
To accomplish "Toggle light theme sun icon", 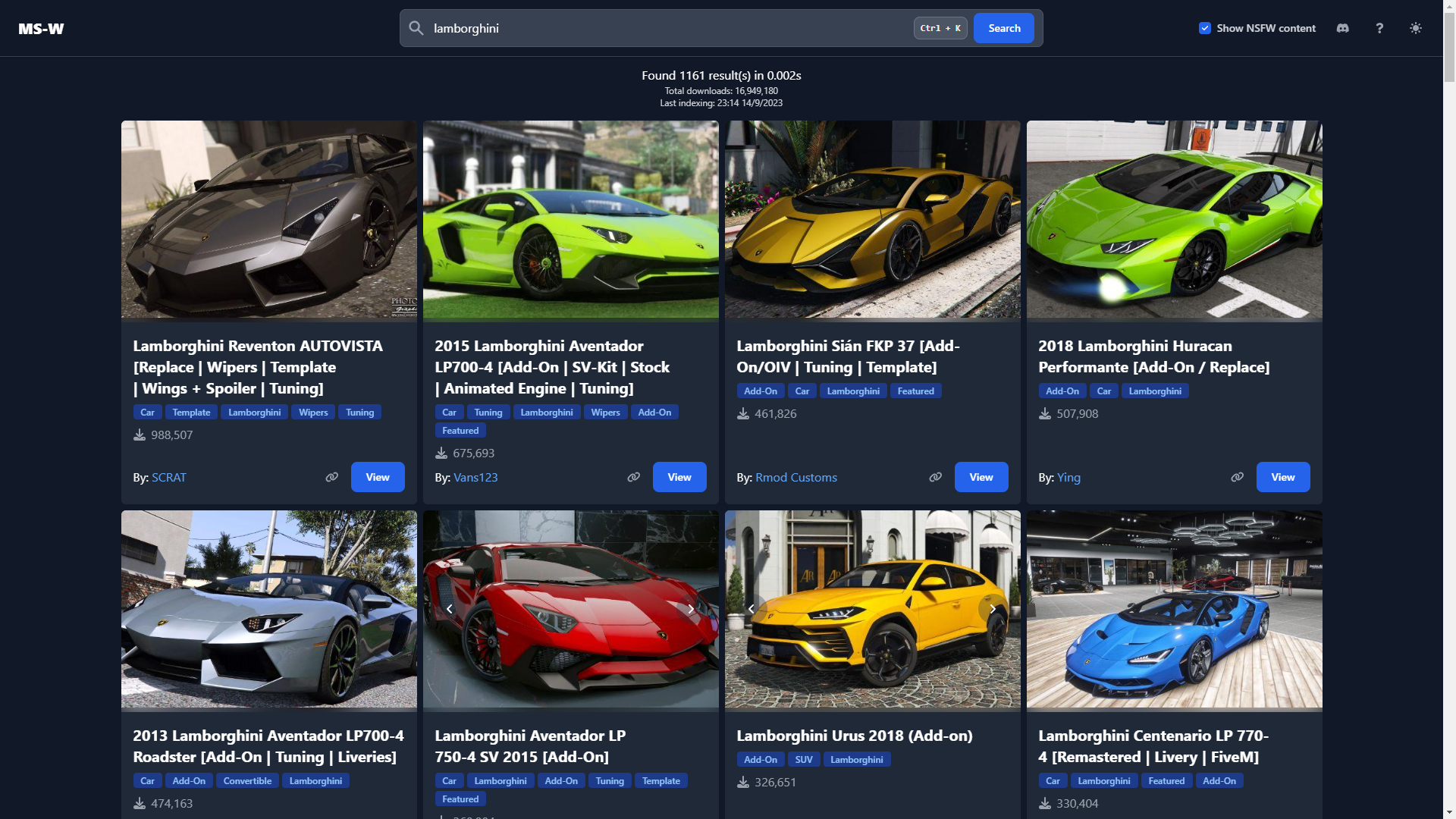I will click(x=1416, y=28).
